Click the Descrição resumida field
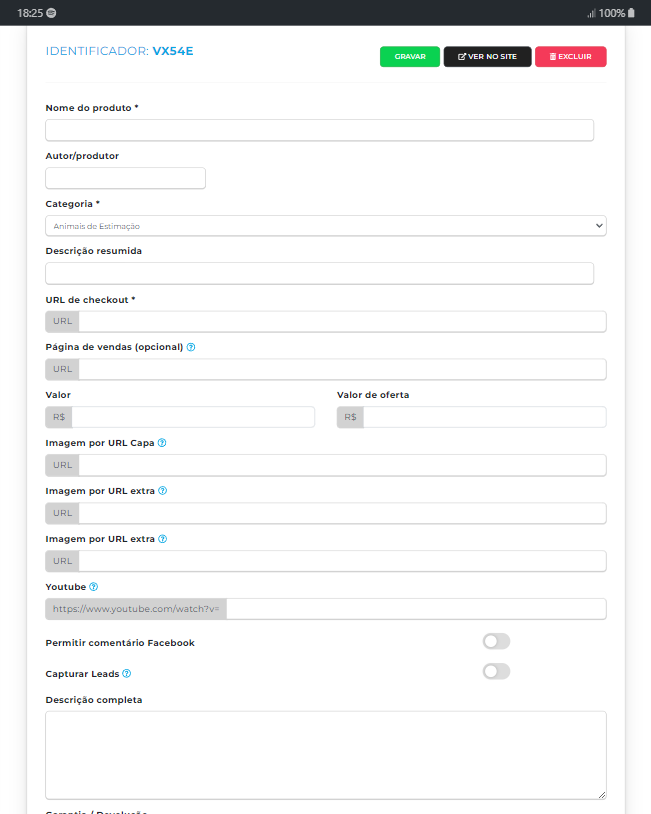 319,273
